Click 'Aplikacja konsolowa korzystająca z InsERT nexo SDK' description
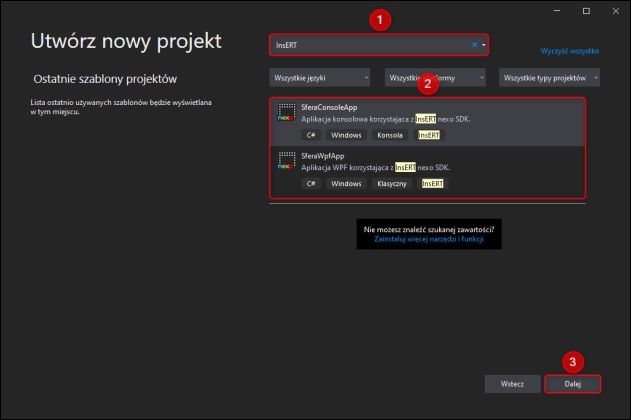This screenshot has height=420, width=631. point(386,119)
